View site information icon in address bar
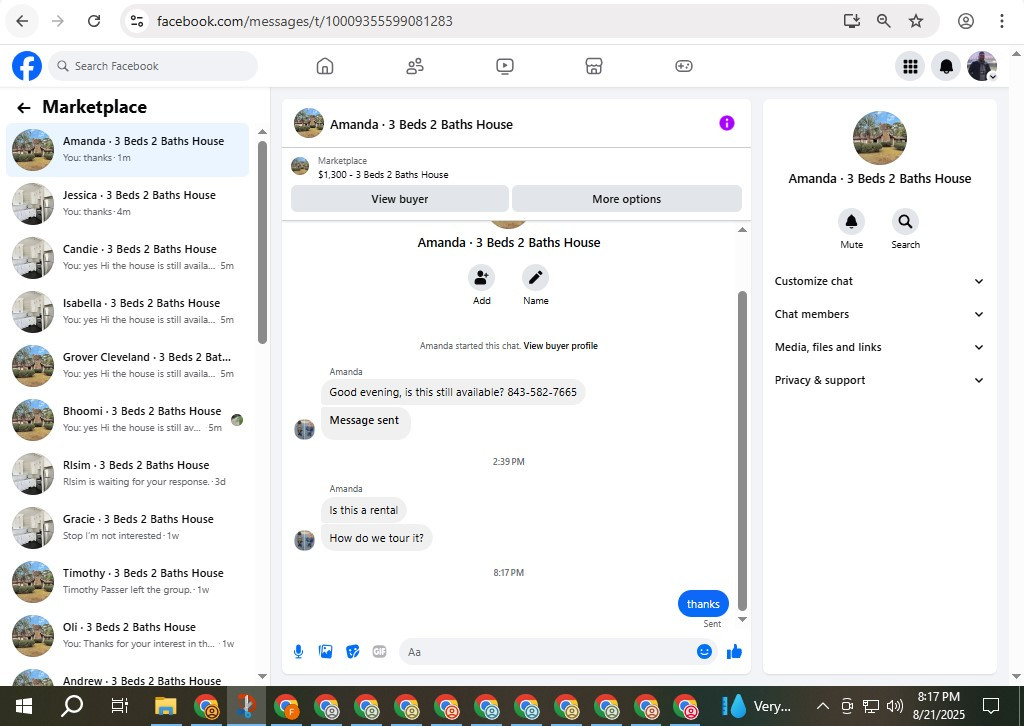The width and height of the screenshot is (1024, 726). 137,21
